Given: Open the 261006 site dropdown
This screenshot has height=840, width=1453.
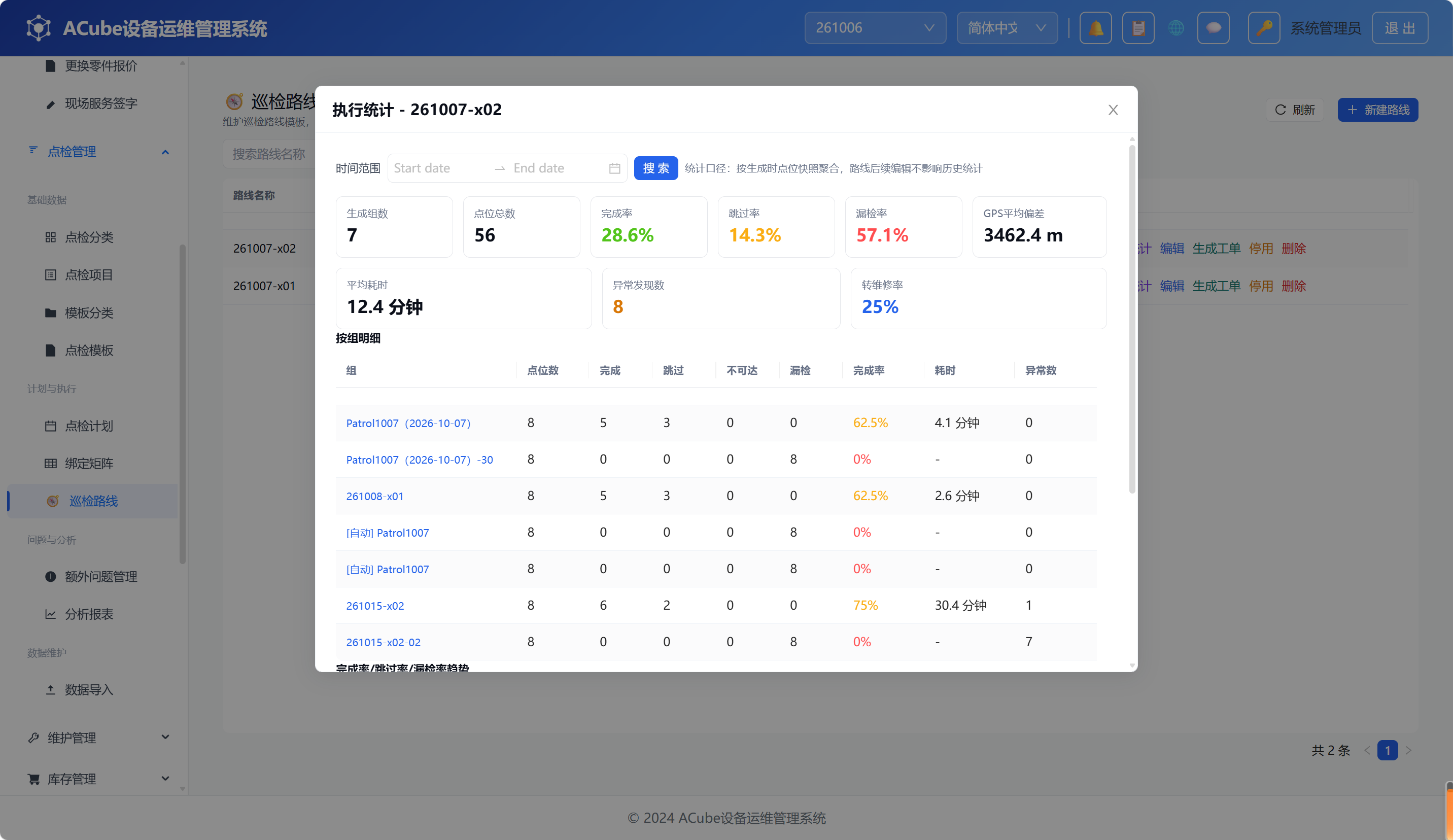Looking at the screenshot, I should tap(875, 28).
